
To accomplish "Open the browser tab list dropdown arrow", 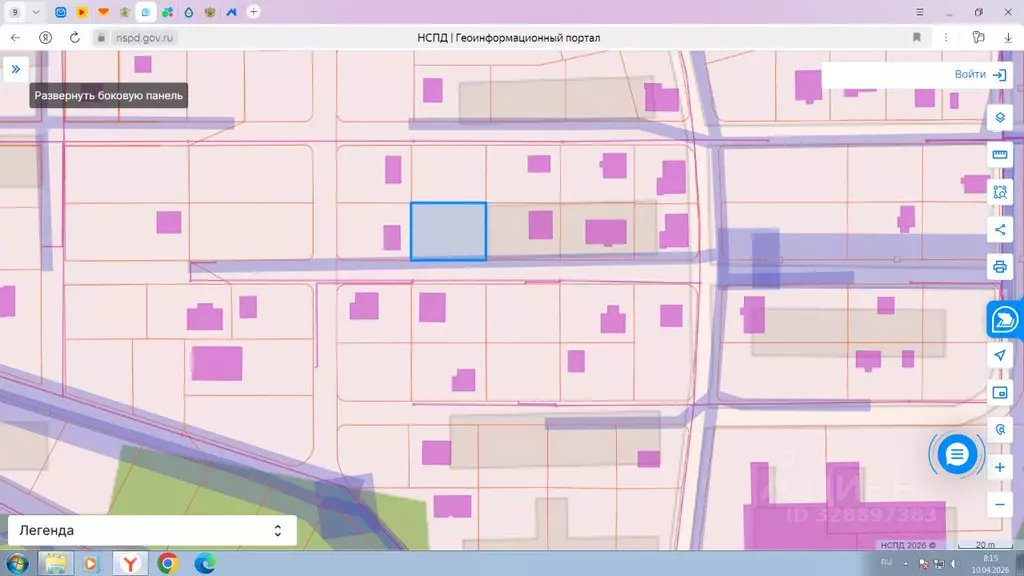I will (36, 12).
